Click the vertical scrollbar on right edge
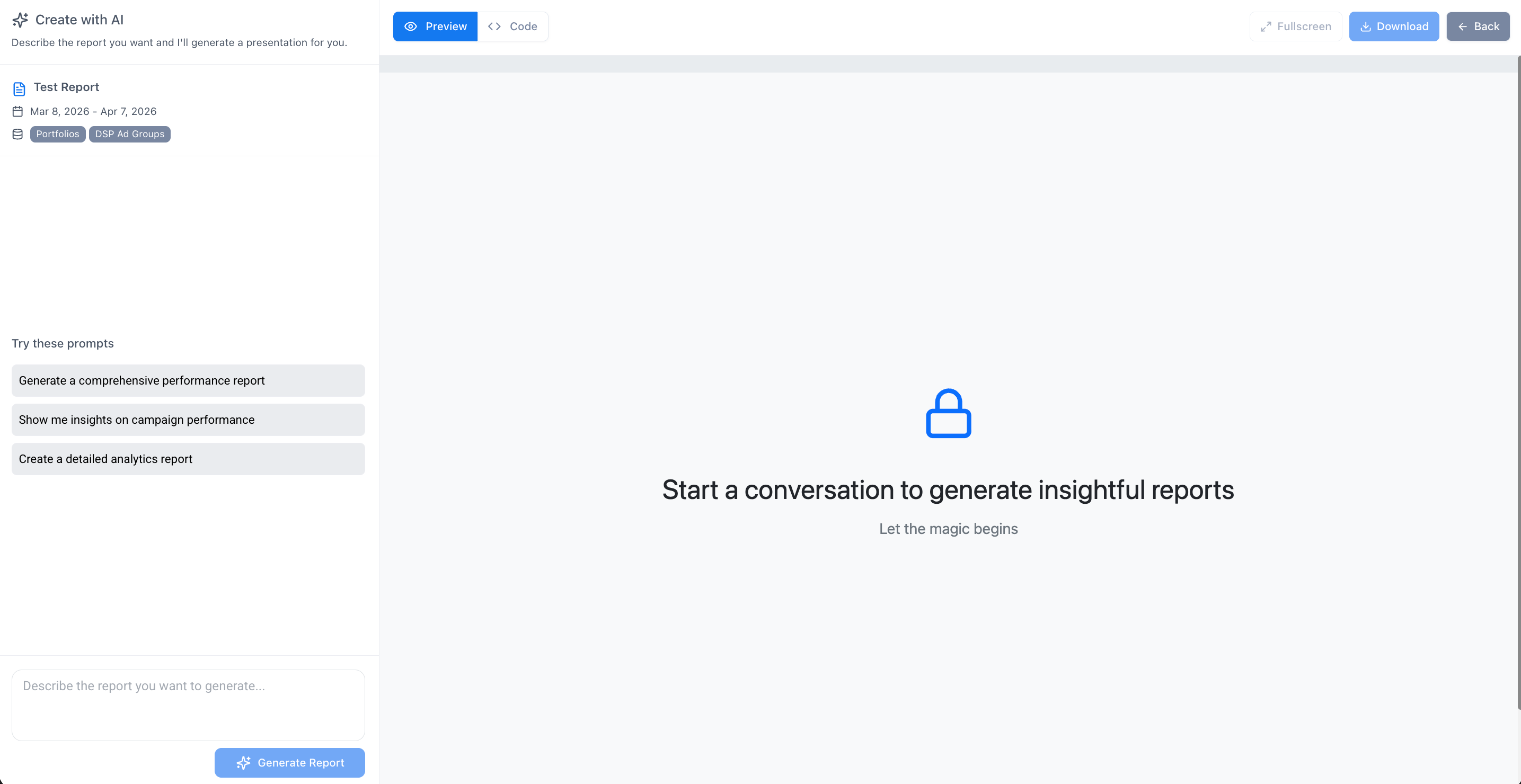Viewport: 1521px width, 784px height. coord(1519,384)
